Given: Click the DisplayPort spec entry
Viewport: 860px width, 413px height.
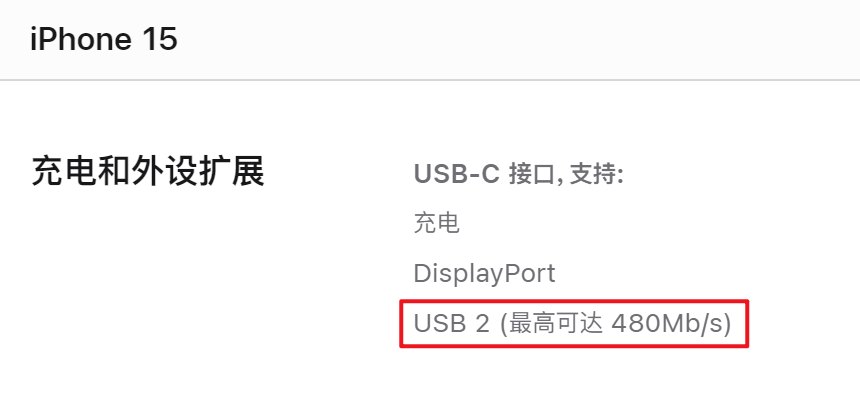Looking at the screenshot, I should point(484,273).
